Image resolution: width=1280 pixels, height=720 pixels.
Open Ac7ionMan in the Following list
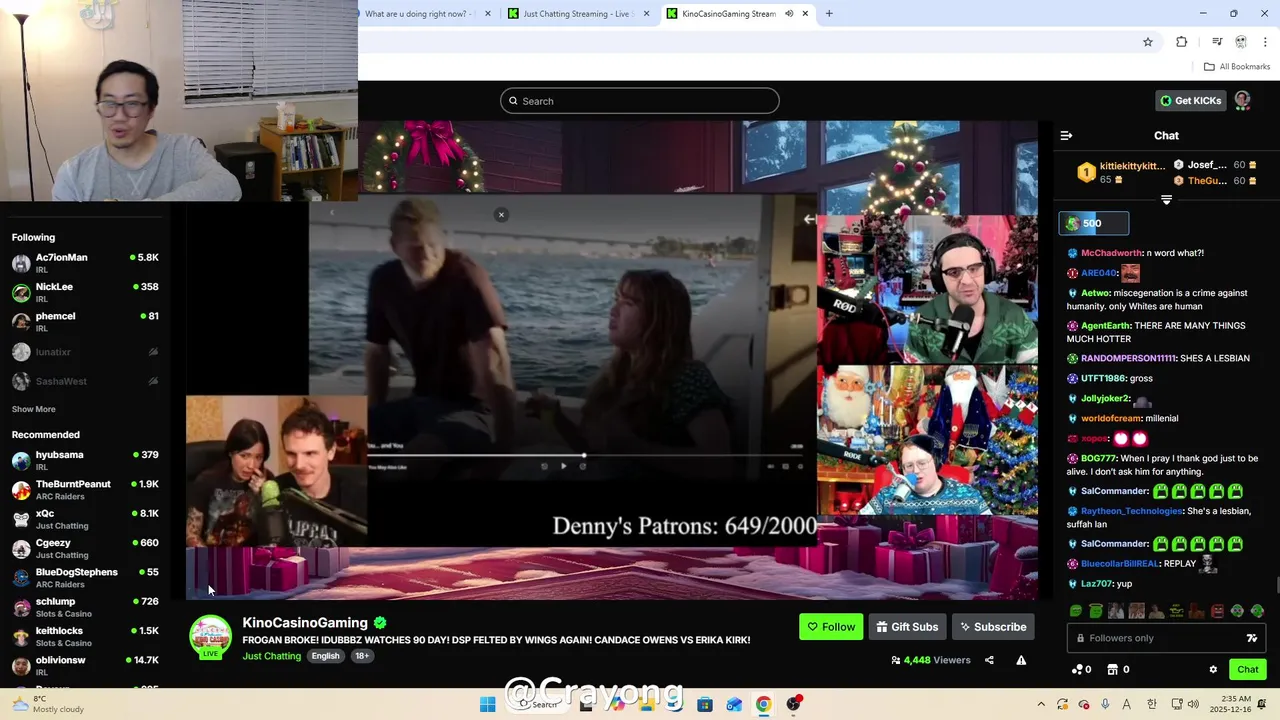pyautogui.click(x=85, y=263)
